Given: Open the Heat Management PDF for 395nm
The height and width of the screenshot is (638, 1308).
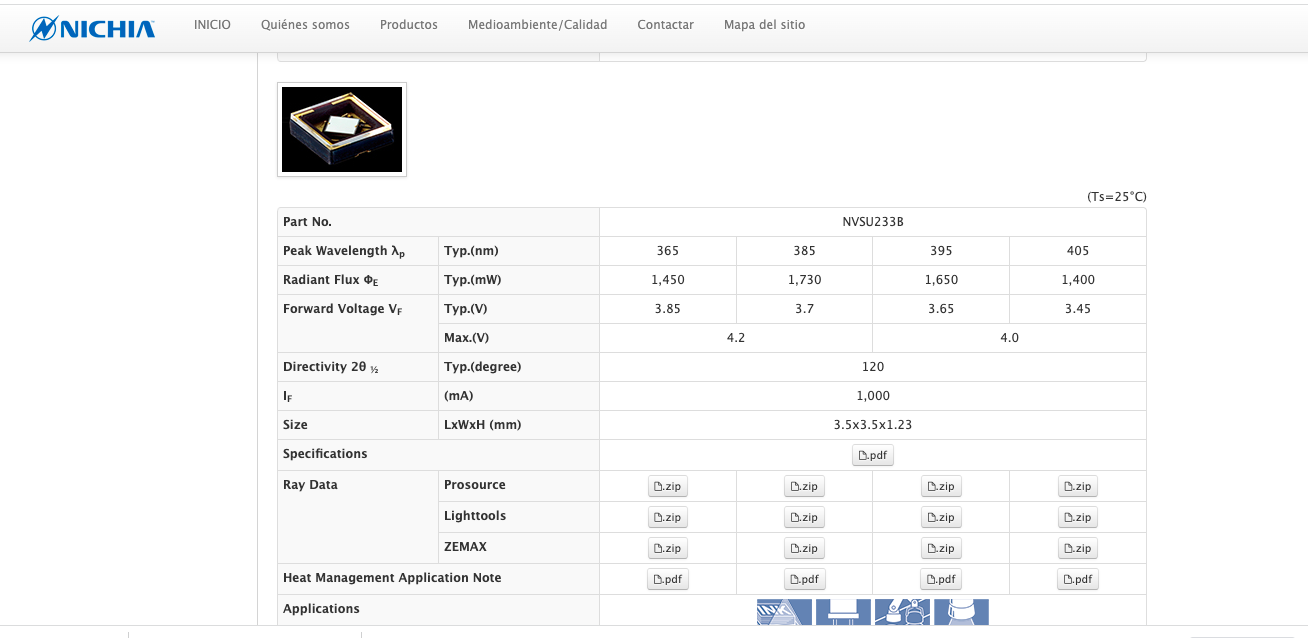Looking at the screenshot, I should tap(941, 579).
